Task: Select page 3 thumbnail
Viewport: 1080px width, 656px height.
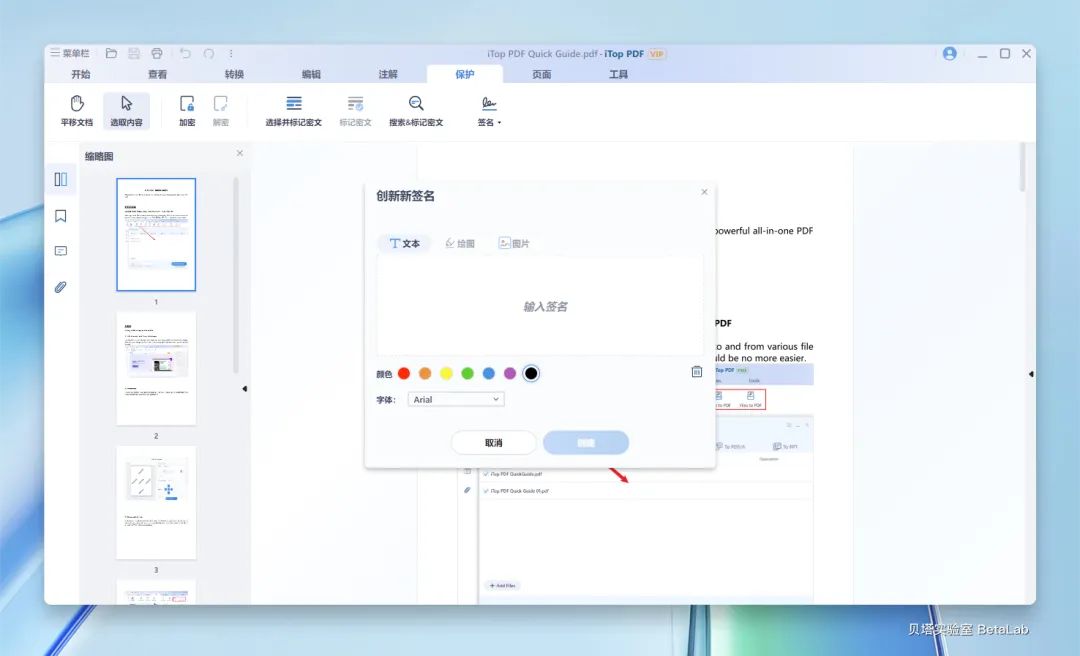Action: click(156, 502)
